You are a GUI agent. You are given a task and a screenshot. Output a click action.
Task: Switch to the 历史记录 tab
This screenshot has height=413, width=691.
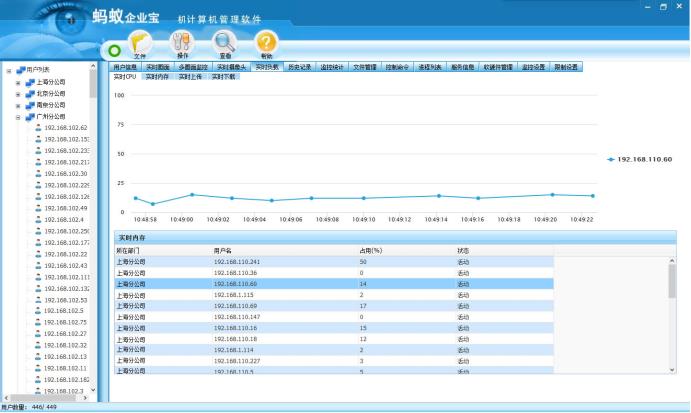pyautogui.click(x=299, y=67)
